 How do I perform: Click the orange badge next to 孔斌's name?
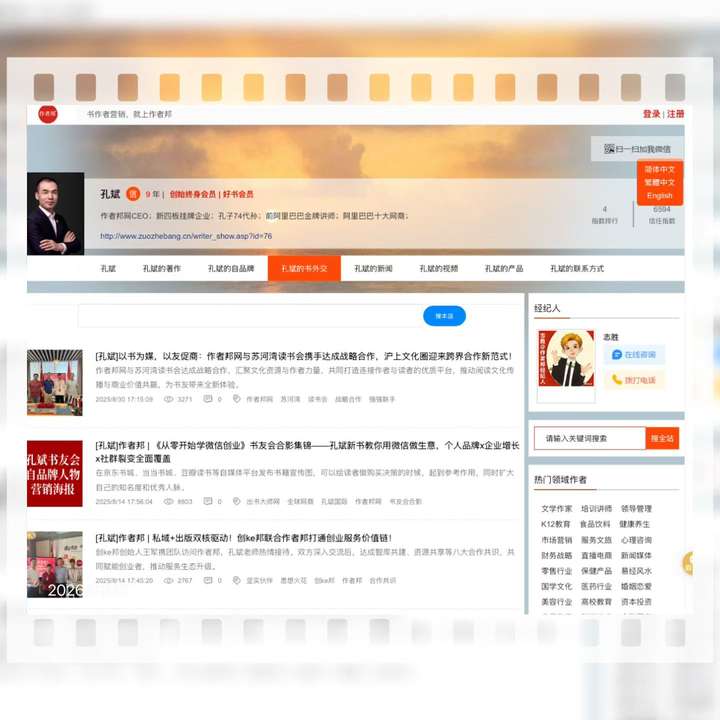133,194
